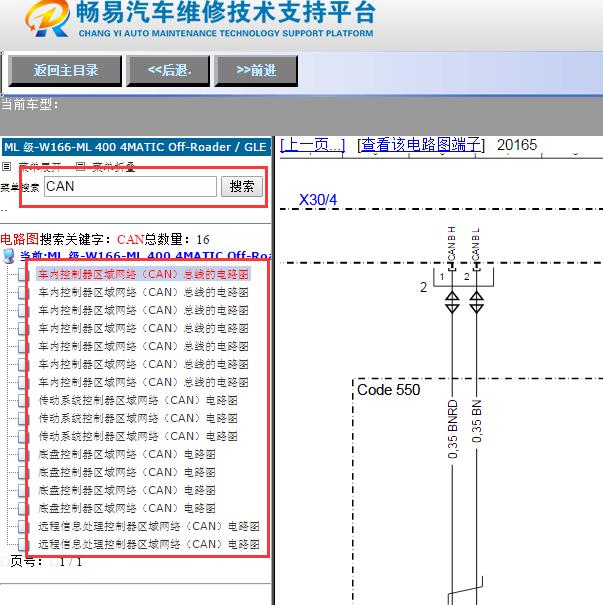Click the 页号 1 / 1 page indicator
The height and width of the screenshot is (605, 603).
46,562
